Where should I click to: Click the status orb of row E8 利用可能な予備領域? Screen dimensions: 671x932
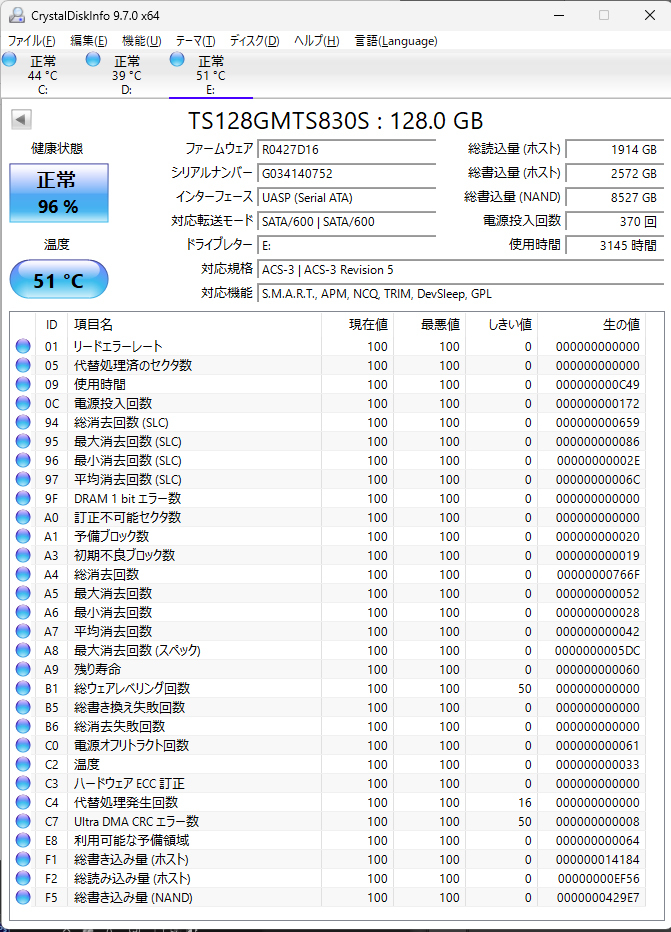pos(23,840)
